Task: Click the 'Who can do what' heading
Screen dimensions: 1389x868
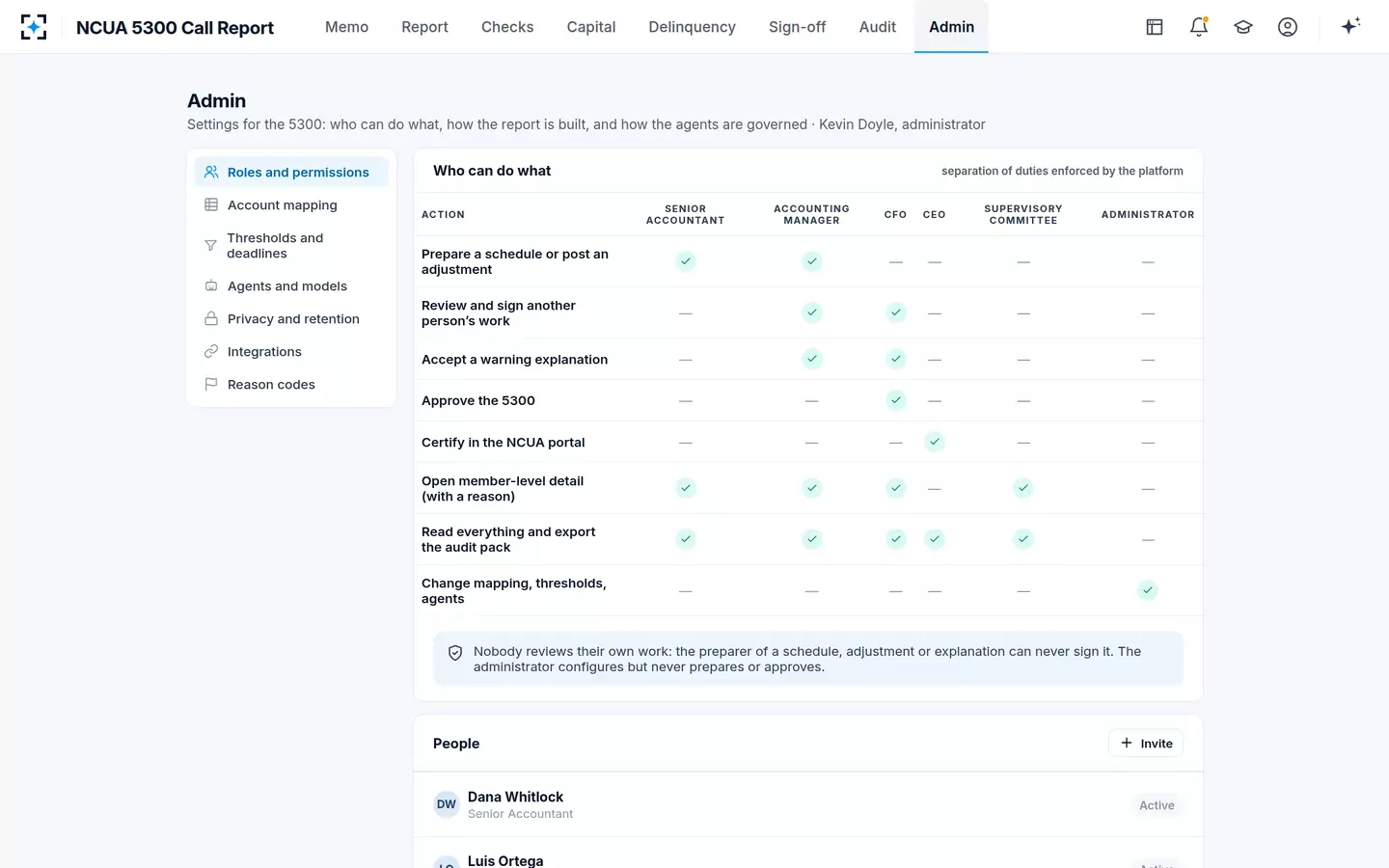Action: tap(492, 171)
